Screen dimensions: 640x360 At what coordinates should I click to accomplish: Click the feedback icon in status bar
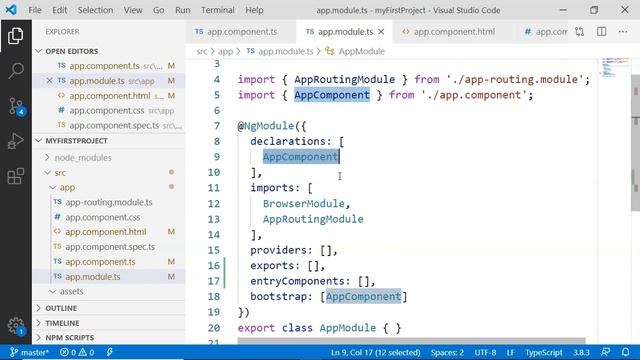pyautogui.click(x=605, y=352)
